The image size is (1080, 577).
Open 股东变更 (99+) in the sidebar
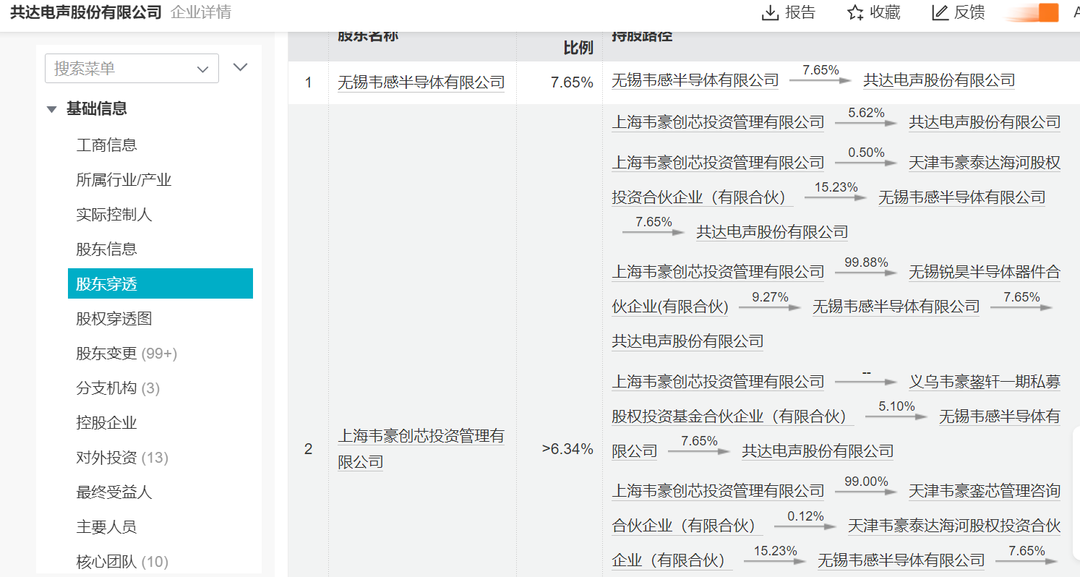(x=126, y=353)
